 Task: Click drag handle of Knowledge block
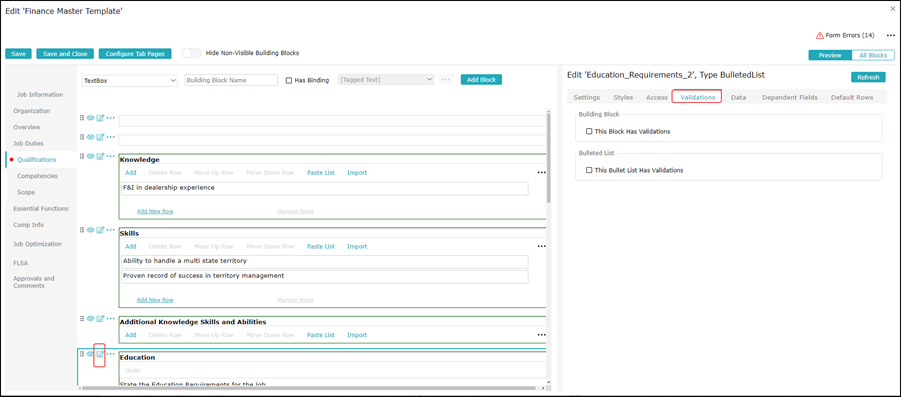(x=82, y=156)
